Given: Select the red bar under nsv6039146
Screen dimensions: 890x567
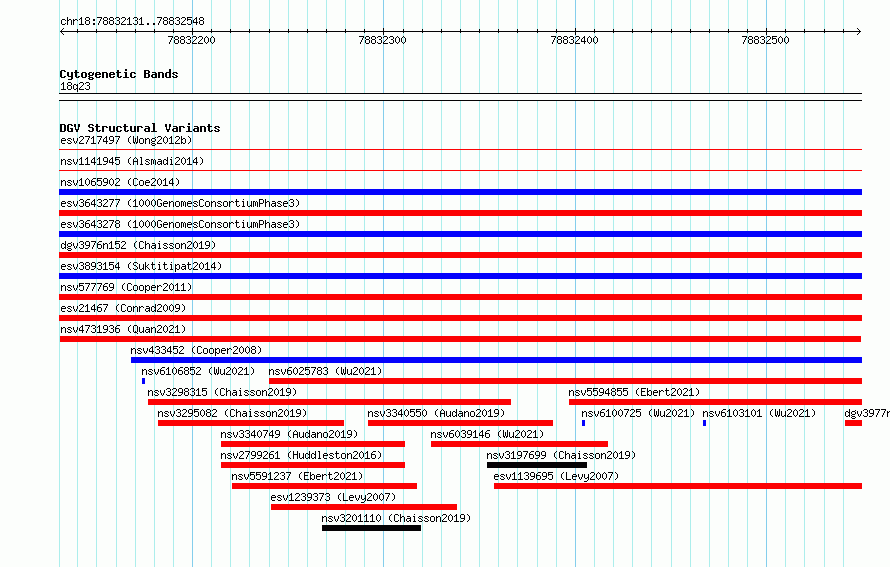Looking at the screenshot, I should 519,444.
